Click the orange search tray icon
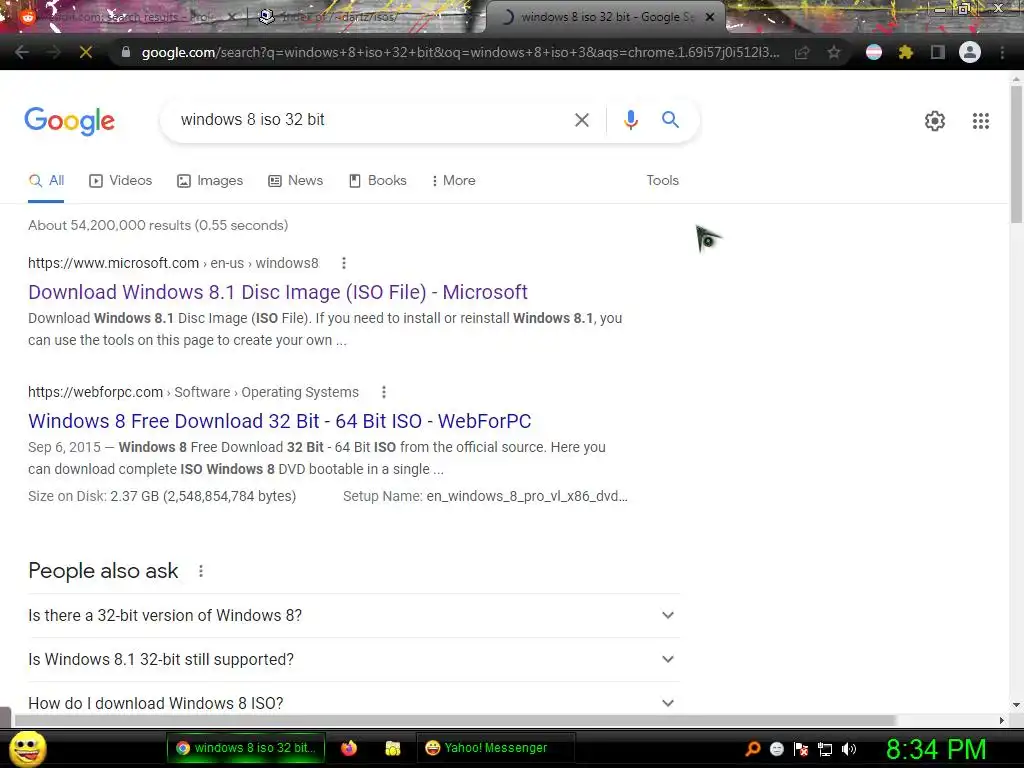 (x=753, y=749)
